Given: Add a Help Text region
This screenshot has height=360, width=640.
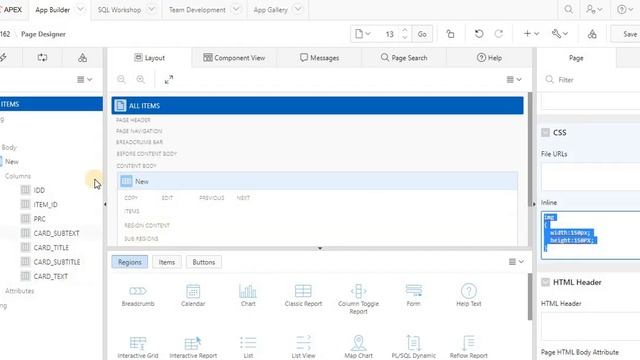Looking at the screenshot, I should tap(469, 296).
